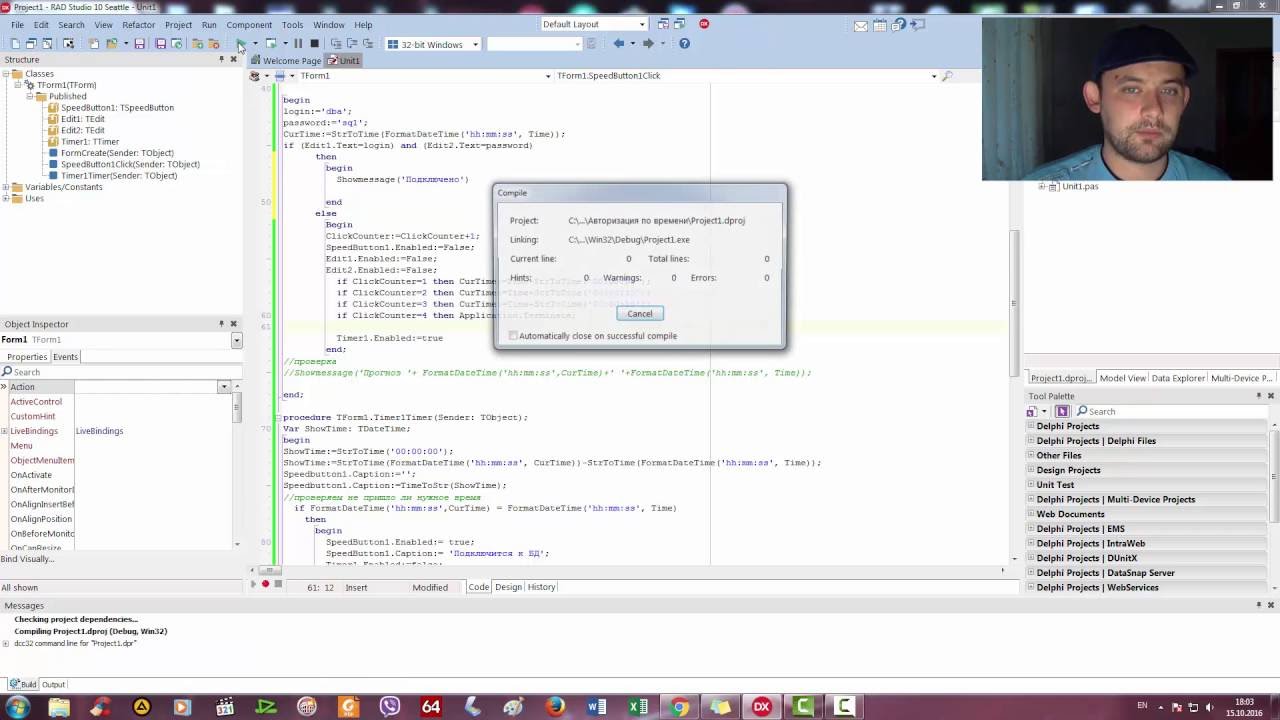Click the Back navigation arrow icon
The width and height of the screenshot is (1280, 720).
[619, 43]
